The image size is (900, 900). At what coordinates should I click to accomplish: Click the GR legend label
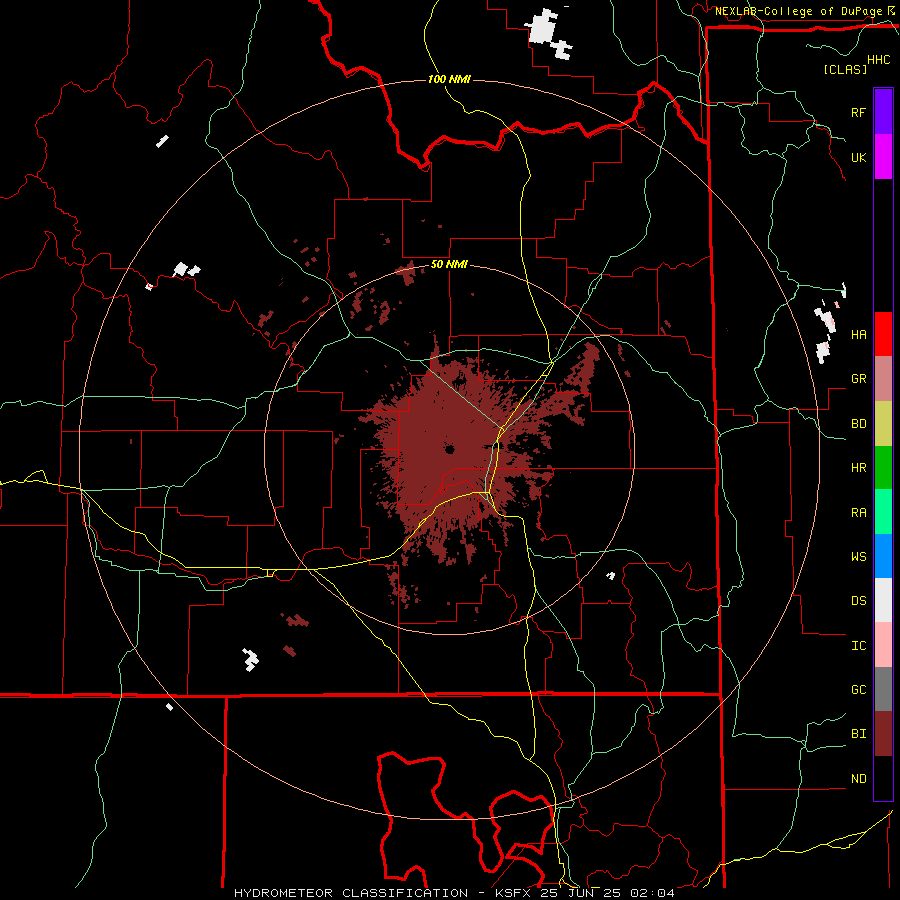click(858, 379)
